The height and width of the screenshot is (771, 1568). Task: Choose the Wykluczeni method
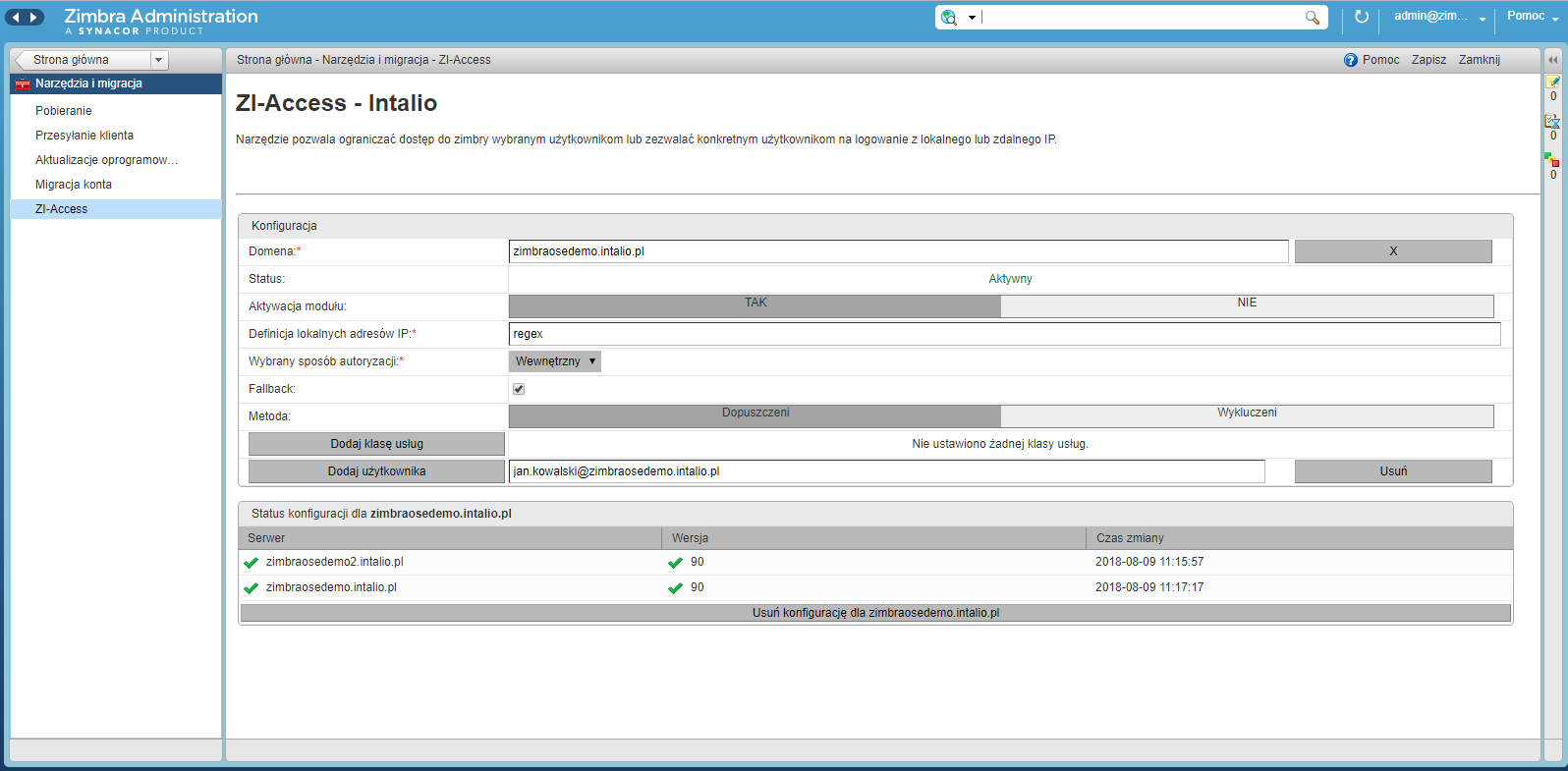[x=1248, y=415]
